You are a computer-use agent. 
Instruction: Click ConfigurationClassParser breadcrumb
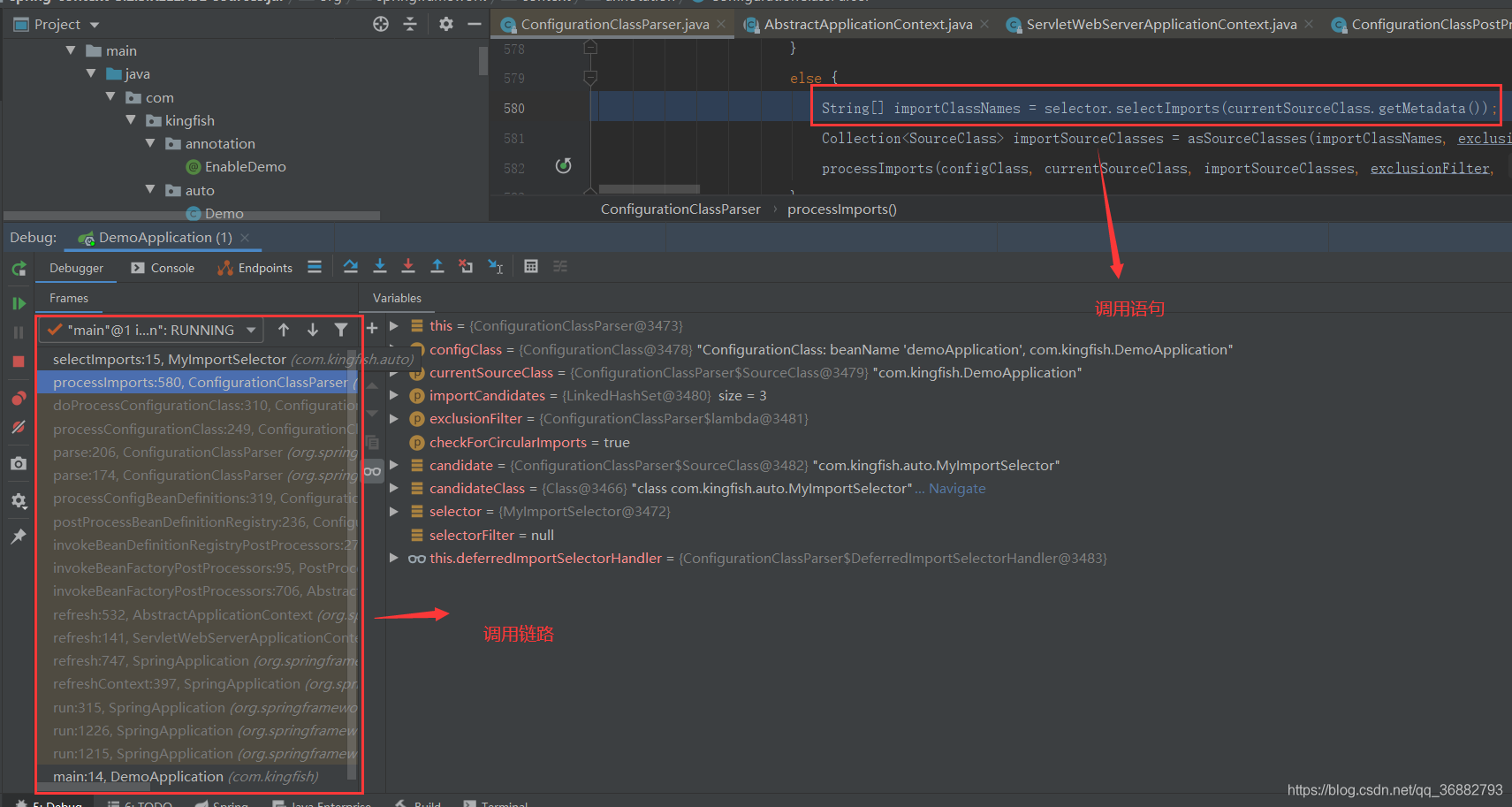680,209
